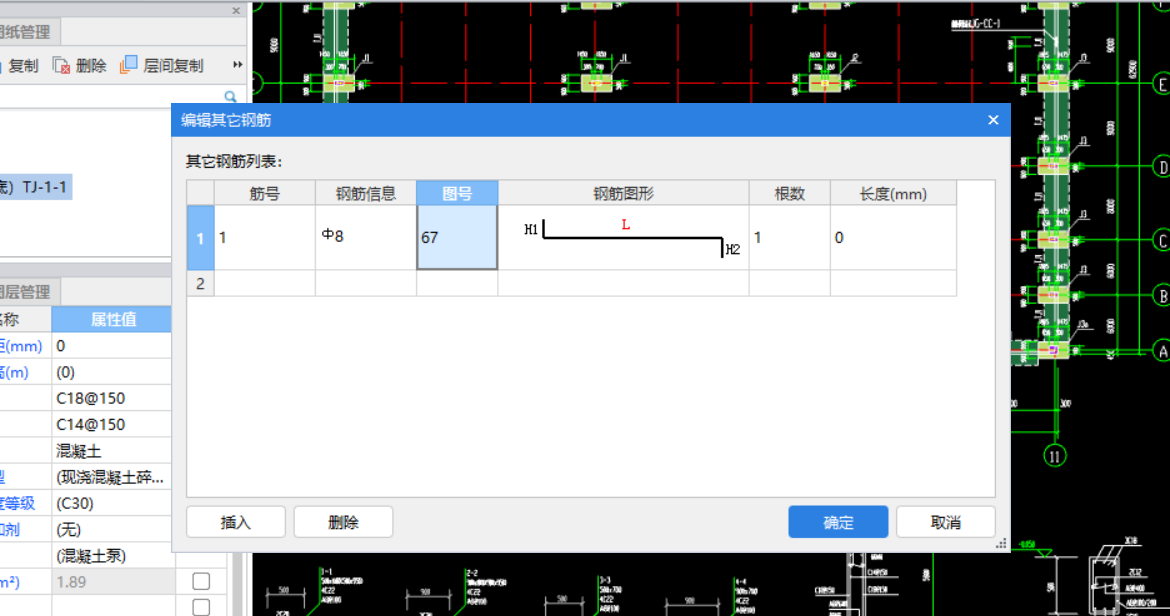Click axis bubble E in CAD drawing
Viewport: 1170px width, 616px height.
1161,84
